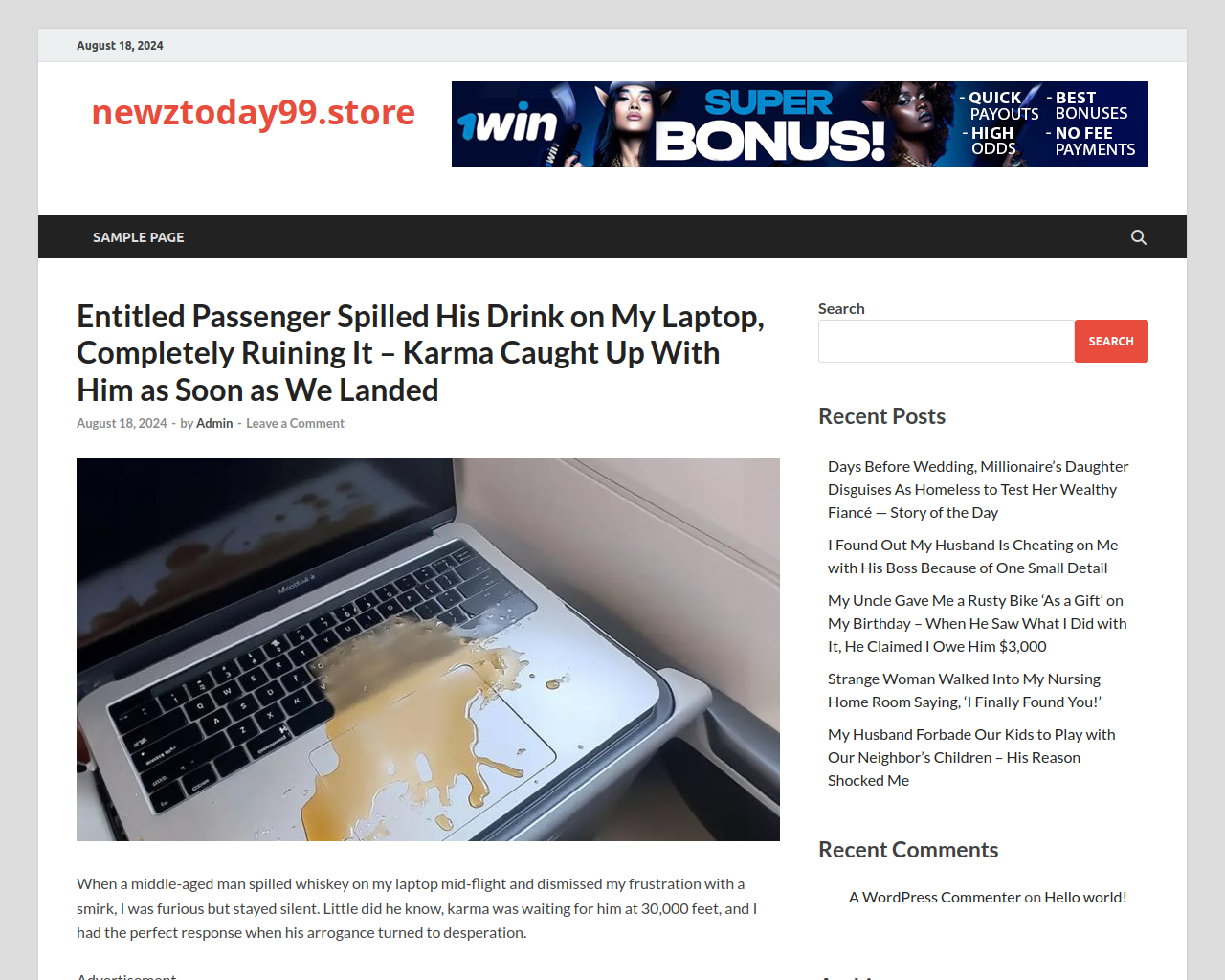
Task: Read the Millionaire's Daughter homeless fiancé post
Action: (x=978, y=489)
